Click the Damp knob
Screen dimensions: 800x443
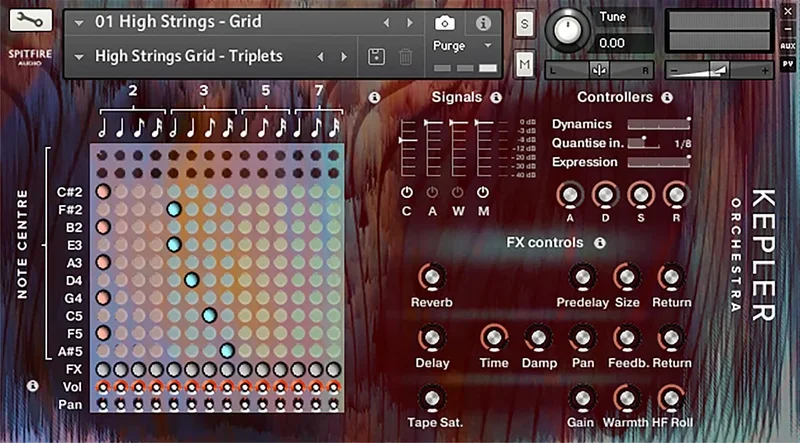click(538, 338)
